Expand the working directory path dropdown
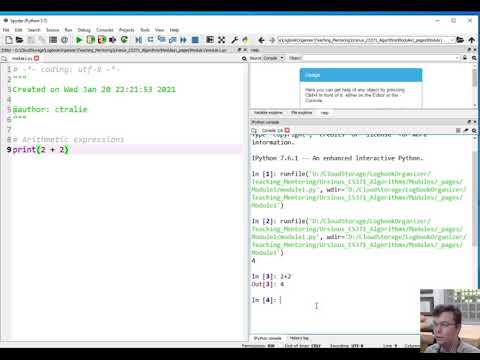The width and height of the screenshot is (480, 360). point(452,40)
